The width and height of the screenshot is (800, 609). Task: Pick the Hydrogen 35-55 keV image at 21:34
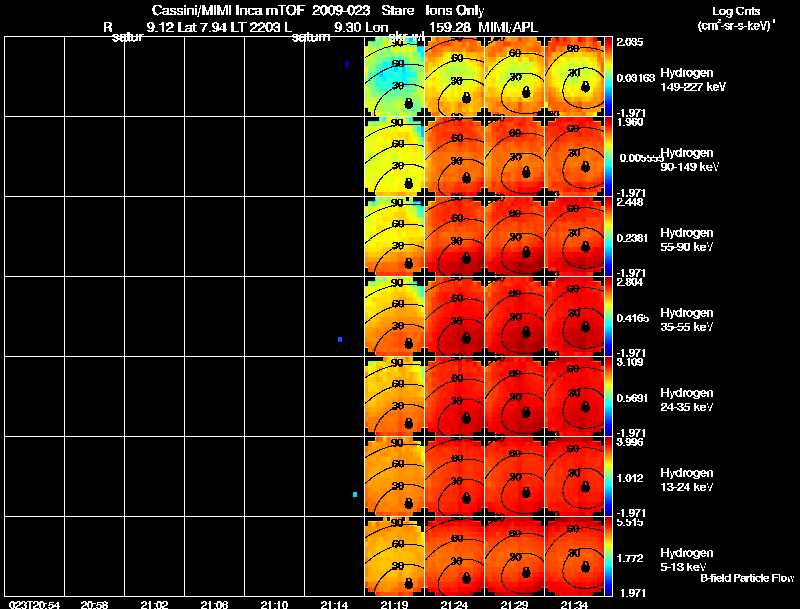pyautogui.click(x=574, y=317)
